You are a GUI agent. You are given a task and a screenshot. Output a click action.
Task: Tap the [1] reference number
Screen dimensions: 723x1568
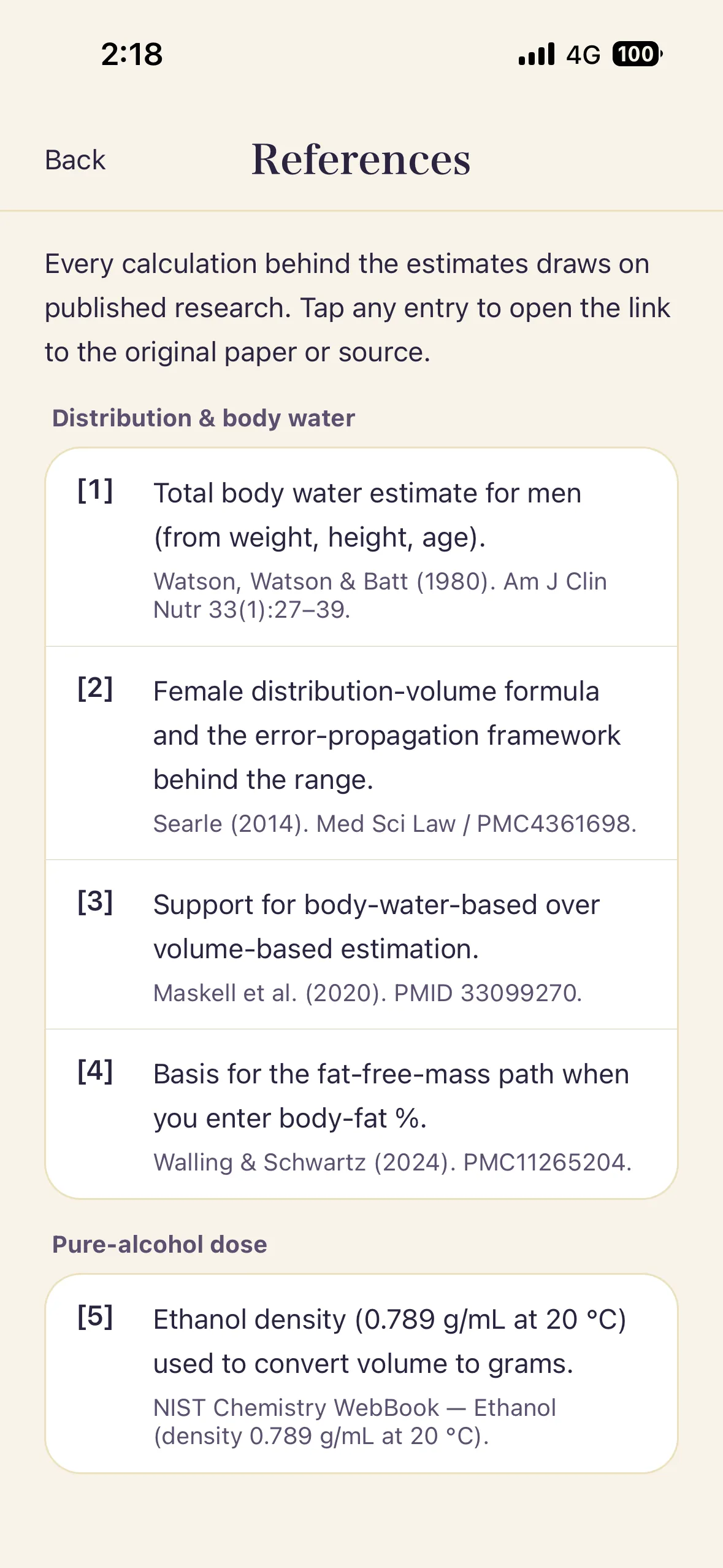coord(95,490)
